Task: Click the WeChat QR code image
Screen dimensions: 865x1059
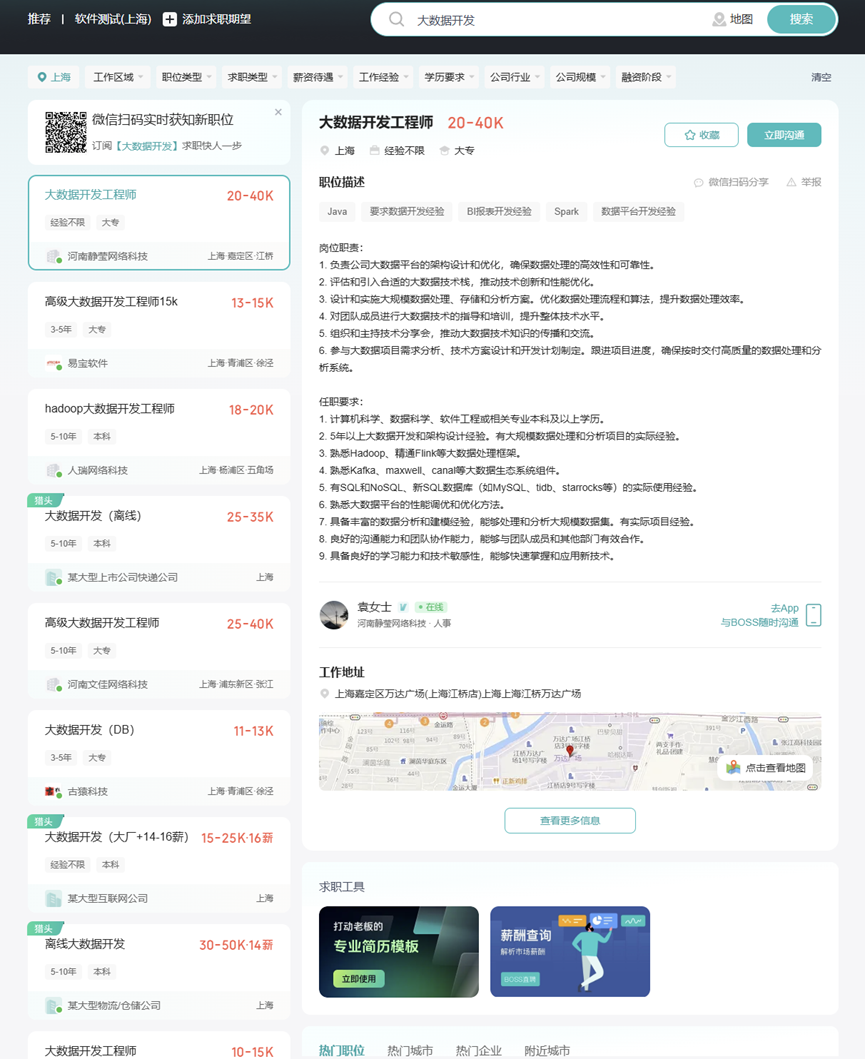Action: [x=65, y=132]
